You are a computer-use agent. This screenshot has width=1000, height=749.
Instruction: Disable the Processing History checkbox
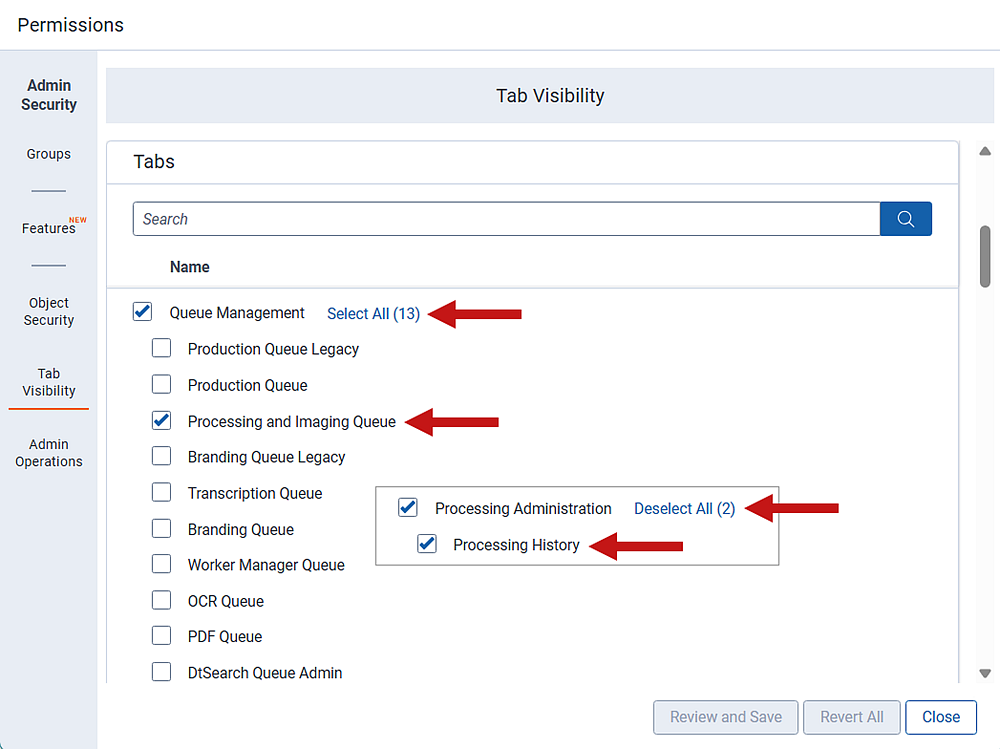[x=427, y=544]
